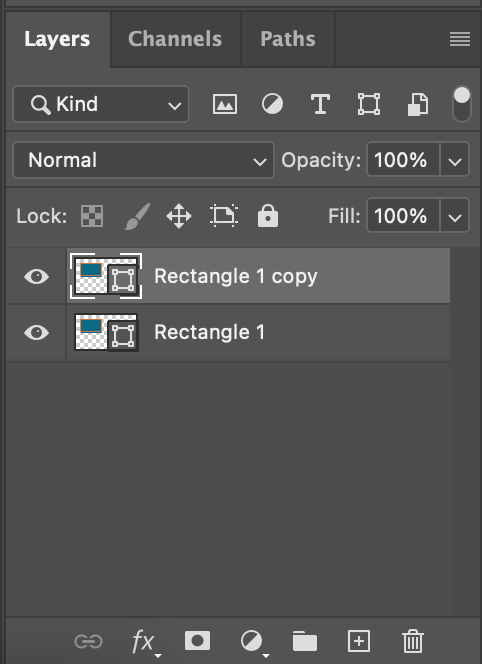Hide the Rectangle 1 copy layer

pos(36,277)
